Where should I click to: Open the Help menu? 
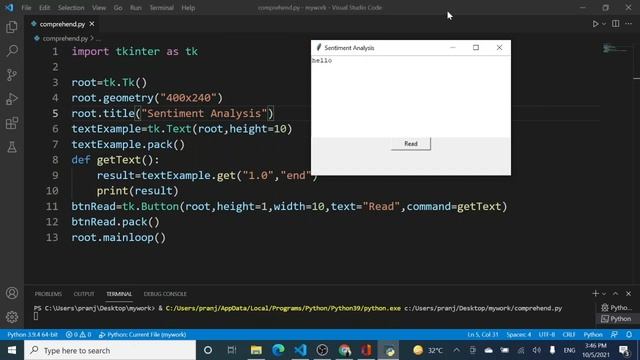tap(188, 8)
